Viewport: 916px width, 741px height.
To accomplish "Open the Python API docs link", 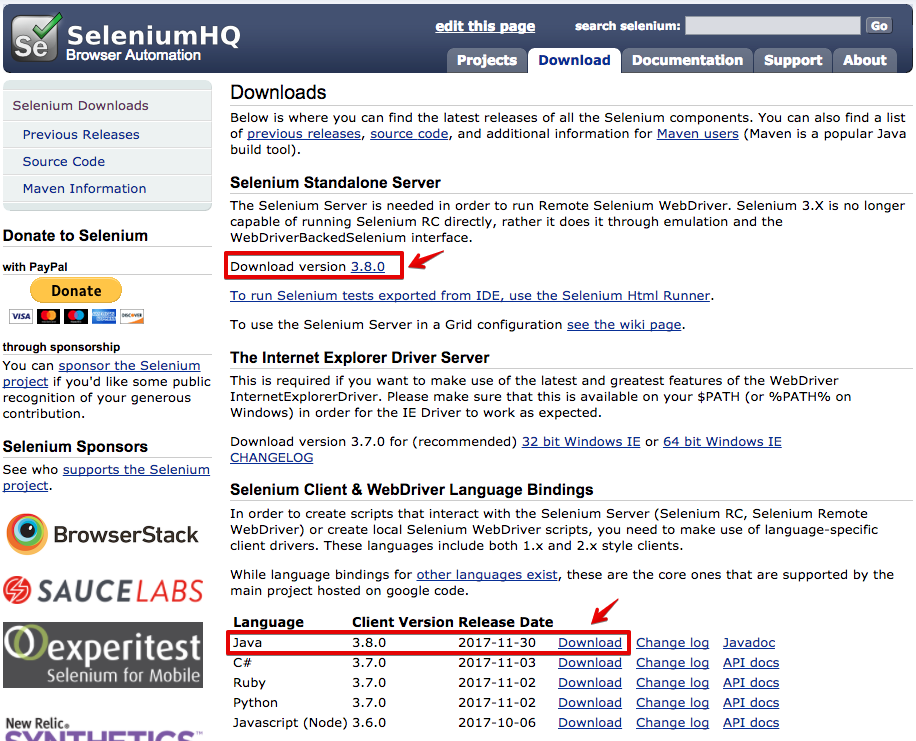I will pyautogui.click(x=751, y=702).
